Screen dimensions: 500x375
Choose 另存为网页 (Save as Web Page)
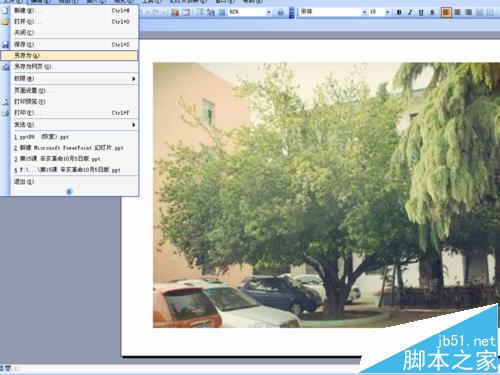69,67
